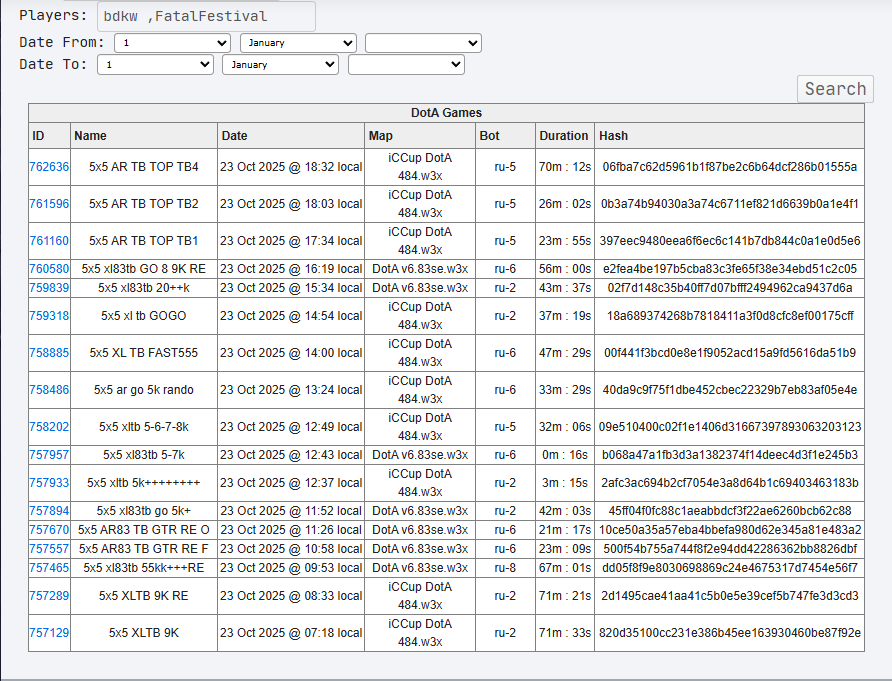Open game ID 759318 link
Image resolution: width=892 pixels, height=681 pixels.
(x=49, y=316)
